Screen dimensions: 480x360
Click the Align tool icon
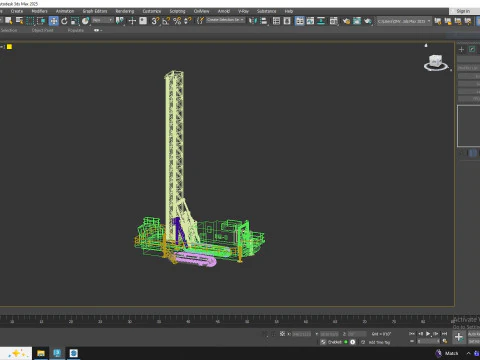click(264, 21)
